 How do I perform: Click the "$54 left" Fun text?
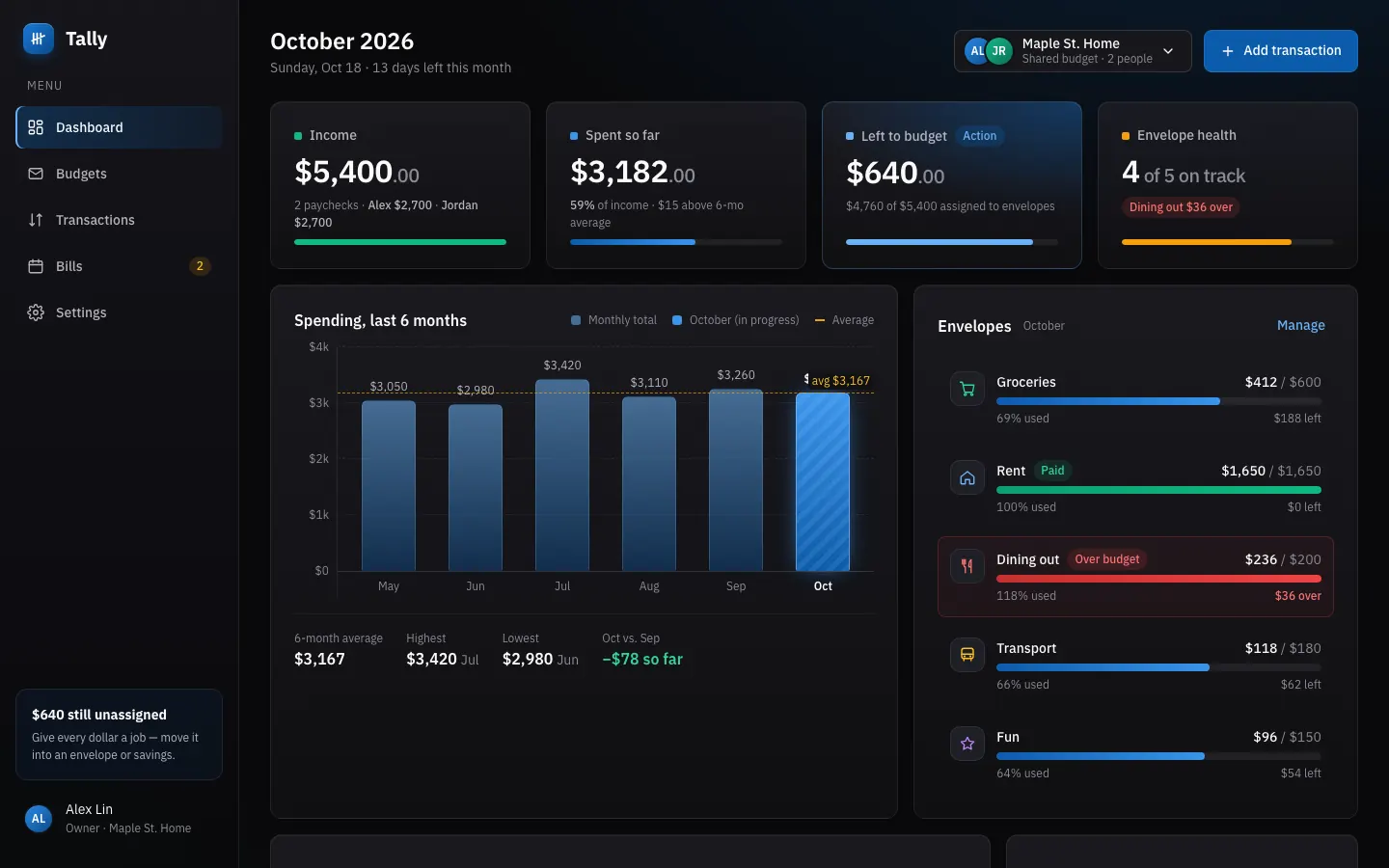[1300, 773]
